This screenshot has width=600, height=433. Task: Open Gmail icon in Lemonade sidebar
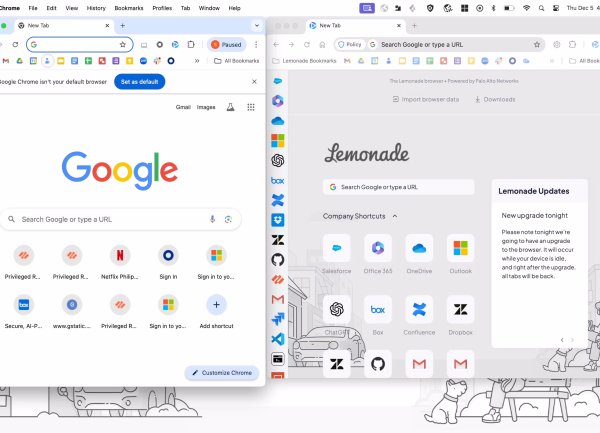tap(278, 299)
